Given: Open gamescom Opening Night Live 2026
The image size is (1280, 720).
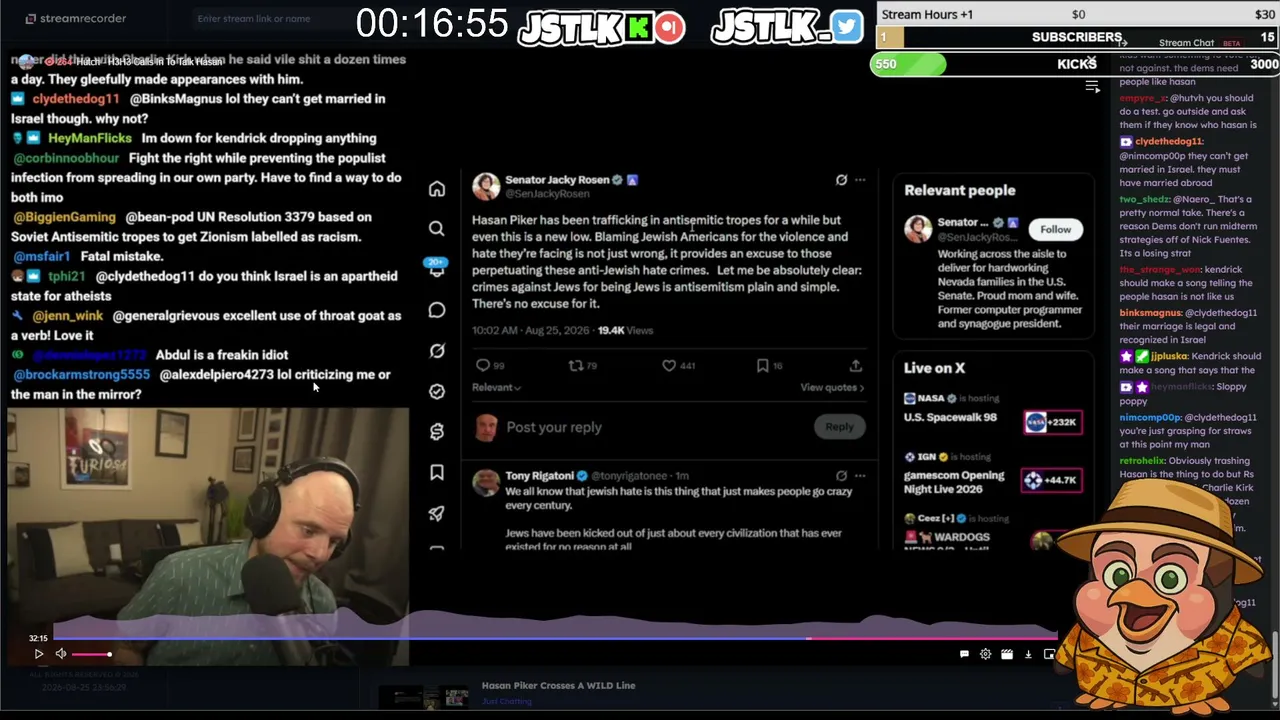Looking at the screenshot, I should pyautogui.click(x=953, y=482).
